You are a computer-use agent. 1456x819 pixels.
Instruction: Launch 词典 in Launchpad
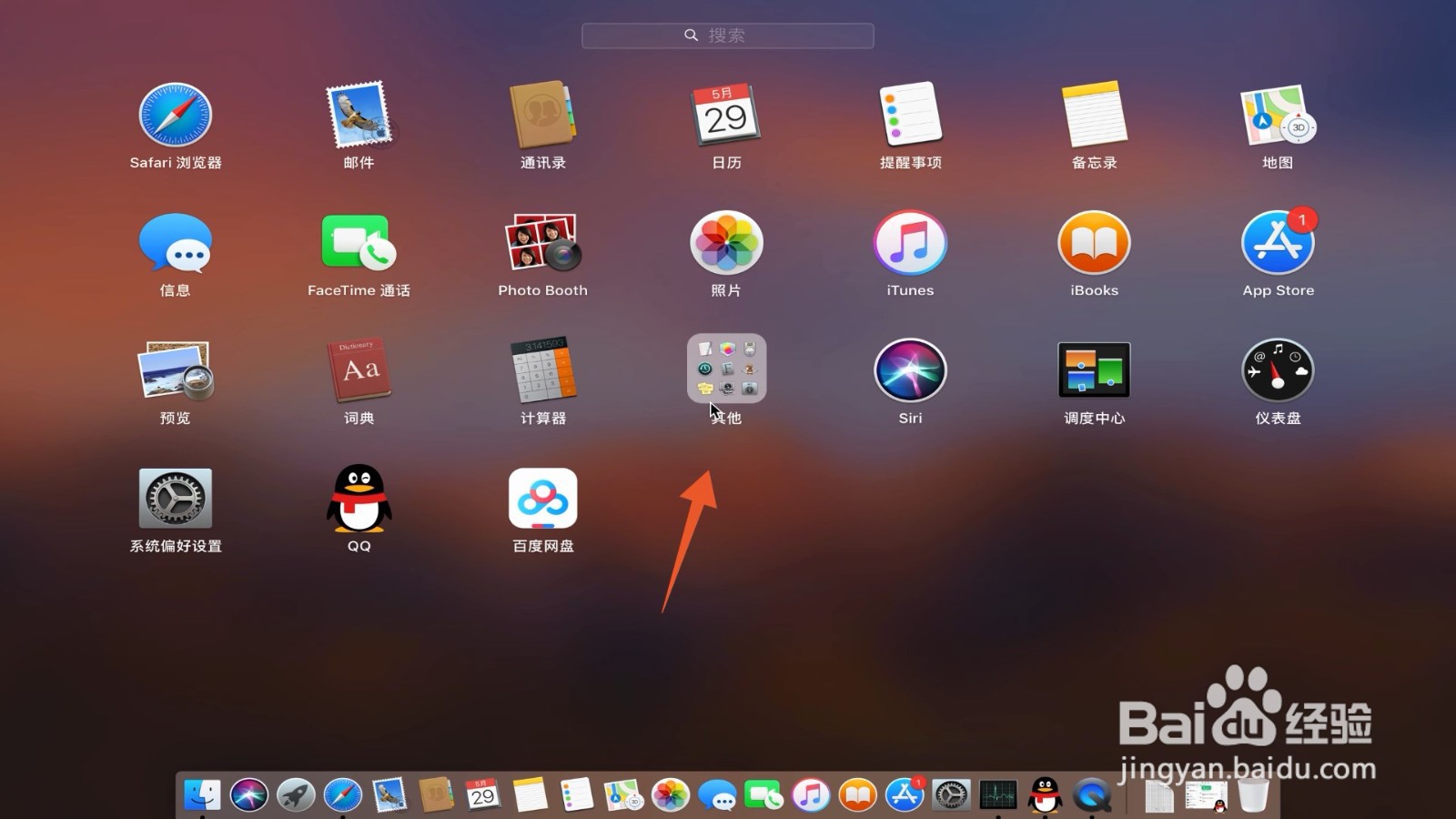359,371
